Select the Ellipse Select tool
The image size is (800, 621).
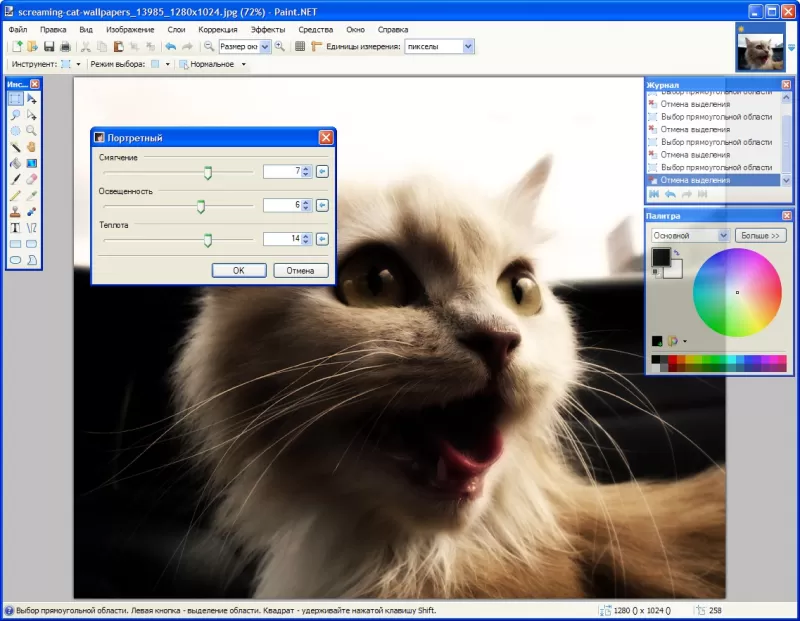(15, 131)
